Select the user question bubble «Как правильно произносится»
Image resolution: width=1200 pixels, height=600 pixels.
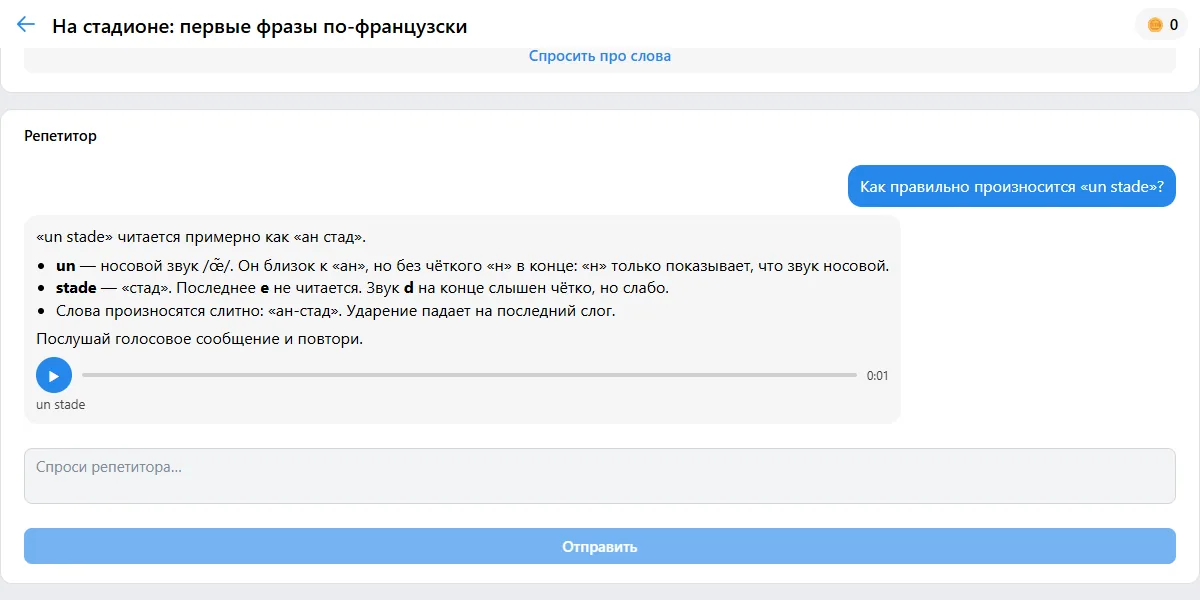[x=1012, y=186]
